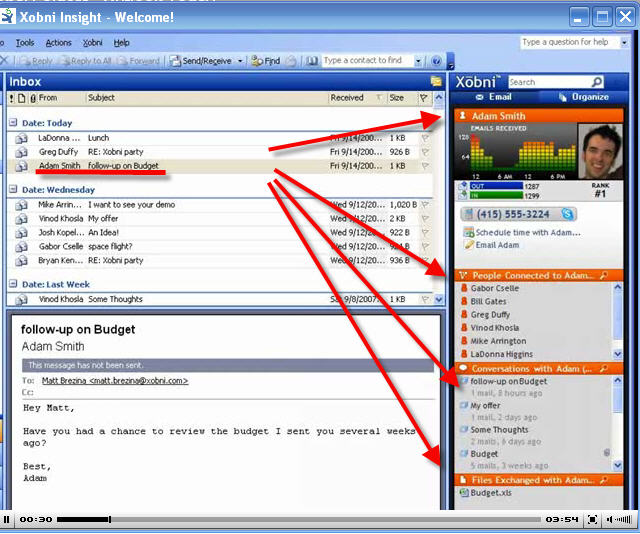Click Type a question for help field
This screenshot has height=534, width=640.
(x=570, y=42)
